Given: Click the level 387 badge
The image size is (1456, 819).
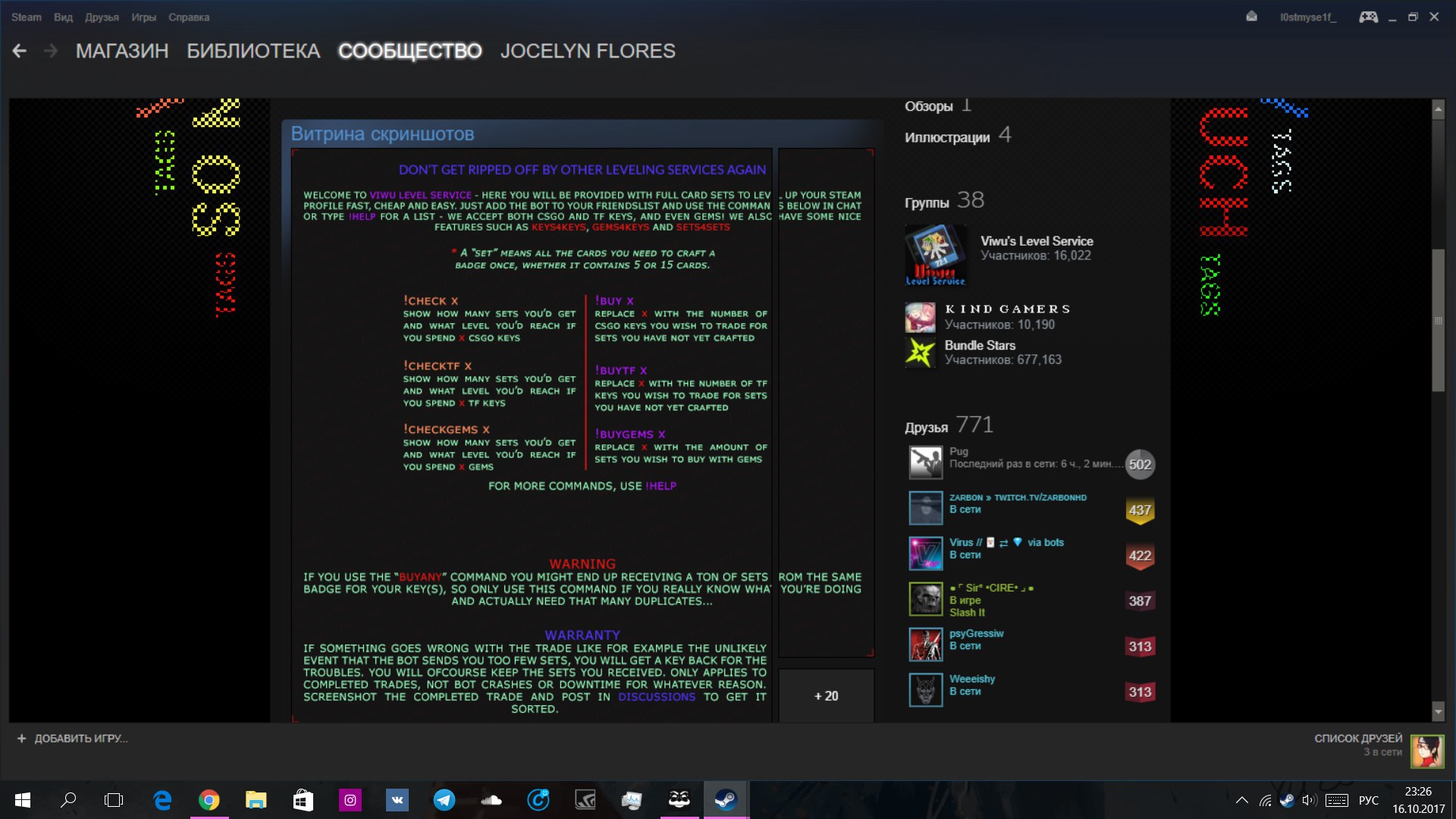Looking at the screenshot, I should [x=1140, y=601].
